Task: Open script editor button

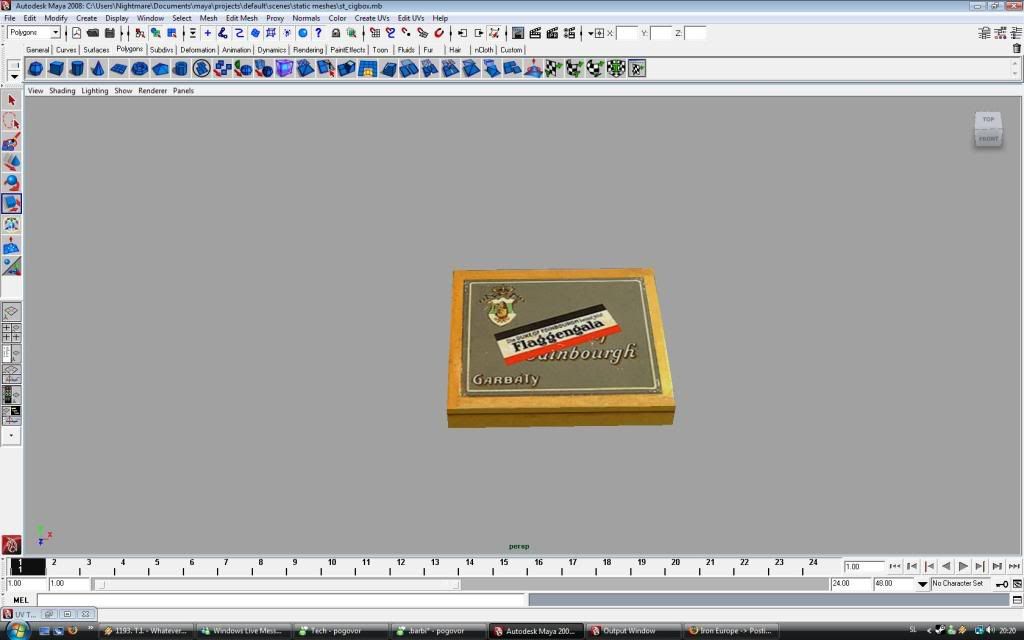Action: (1017, 600)
